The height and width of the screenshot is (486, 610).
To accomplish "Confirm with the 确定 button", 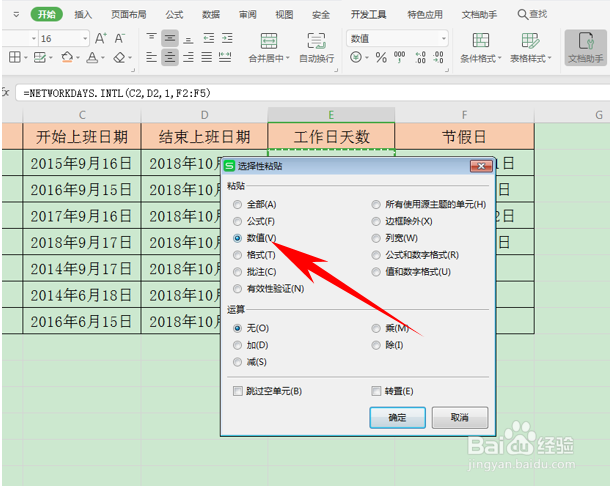I will [x=397, y=418].
